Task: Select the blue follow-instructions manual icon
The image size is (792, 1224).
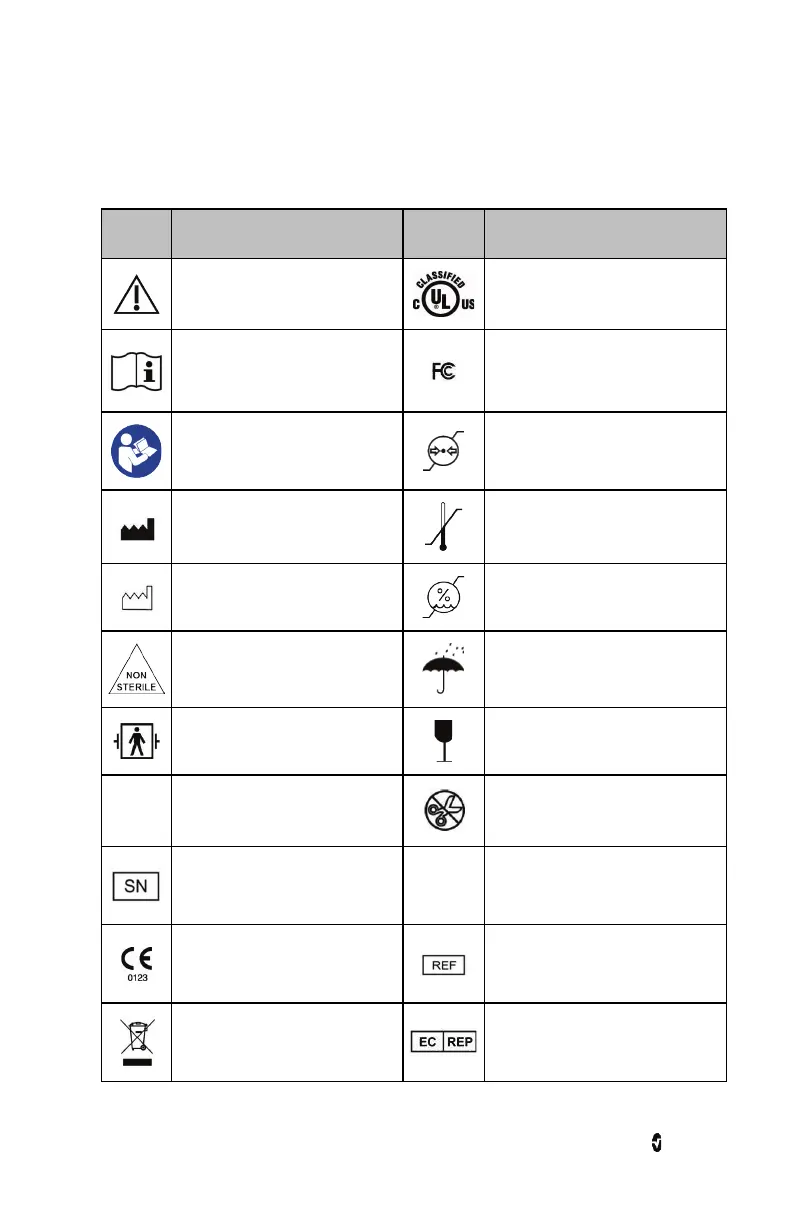Action: (136, 451)
